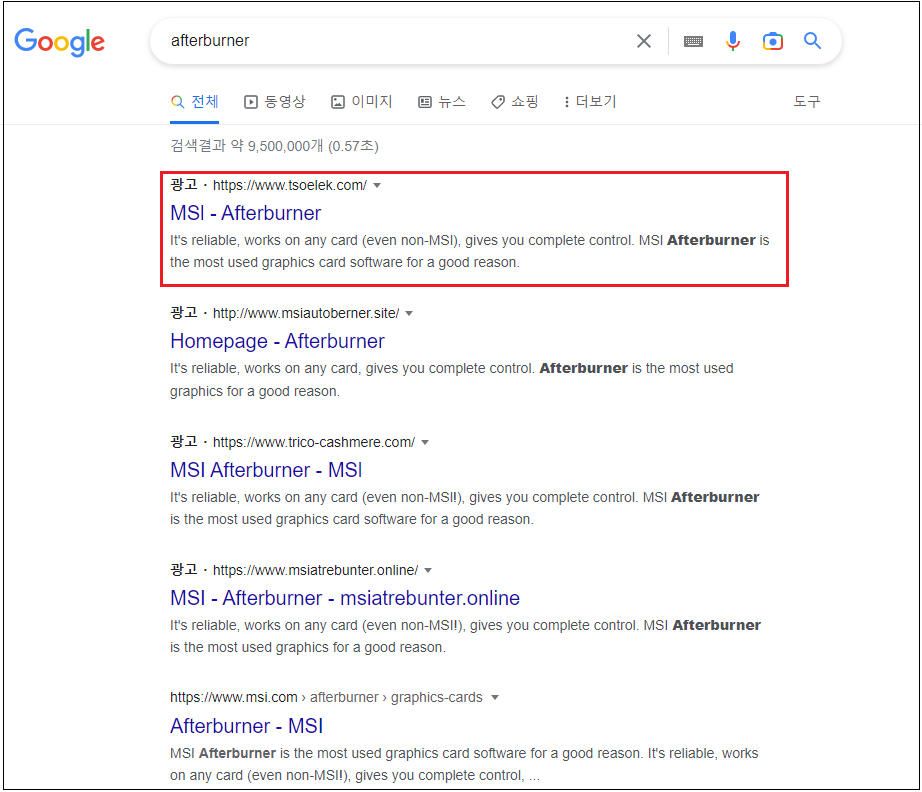Expand dropdown arrow next to tsoelek.com URL
This screenshot has width=922, height=792.
pos(378,186)
